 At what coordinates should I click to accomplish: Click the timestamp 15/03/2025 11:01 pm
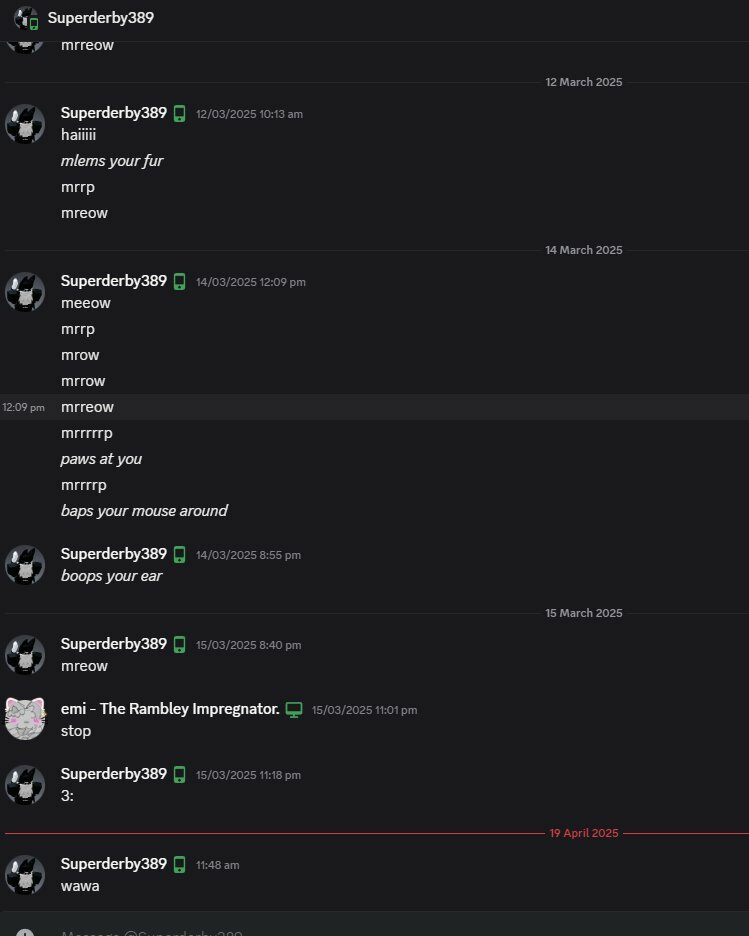[x=364, y=710]
